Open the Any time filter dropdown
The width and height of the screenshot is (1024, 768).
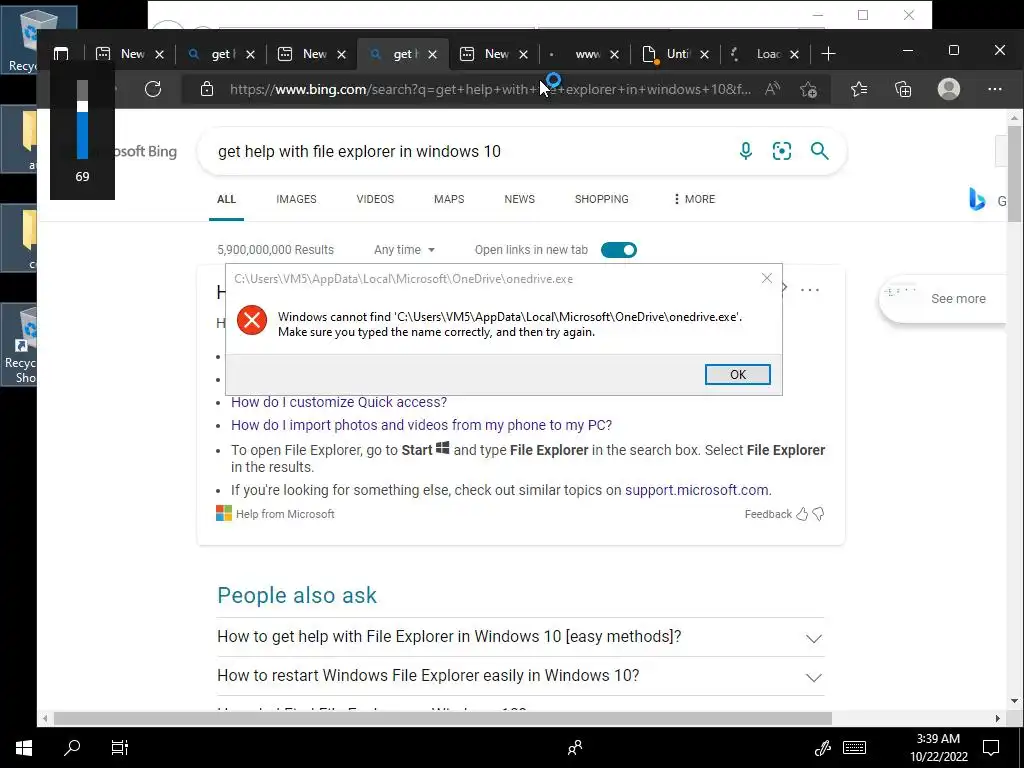tap(404, 250)
